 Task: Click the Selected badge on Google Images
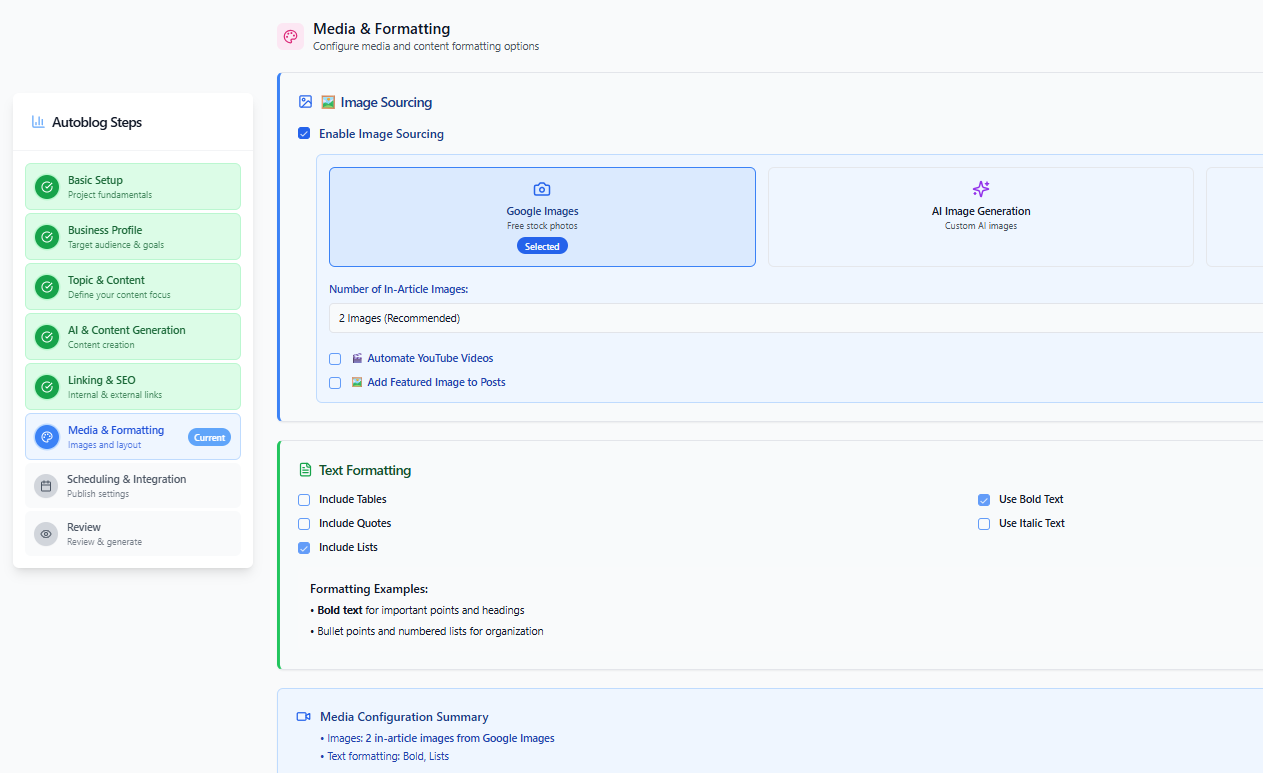[x=542, y=246]
